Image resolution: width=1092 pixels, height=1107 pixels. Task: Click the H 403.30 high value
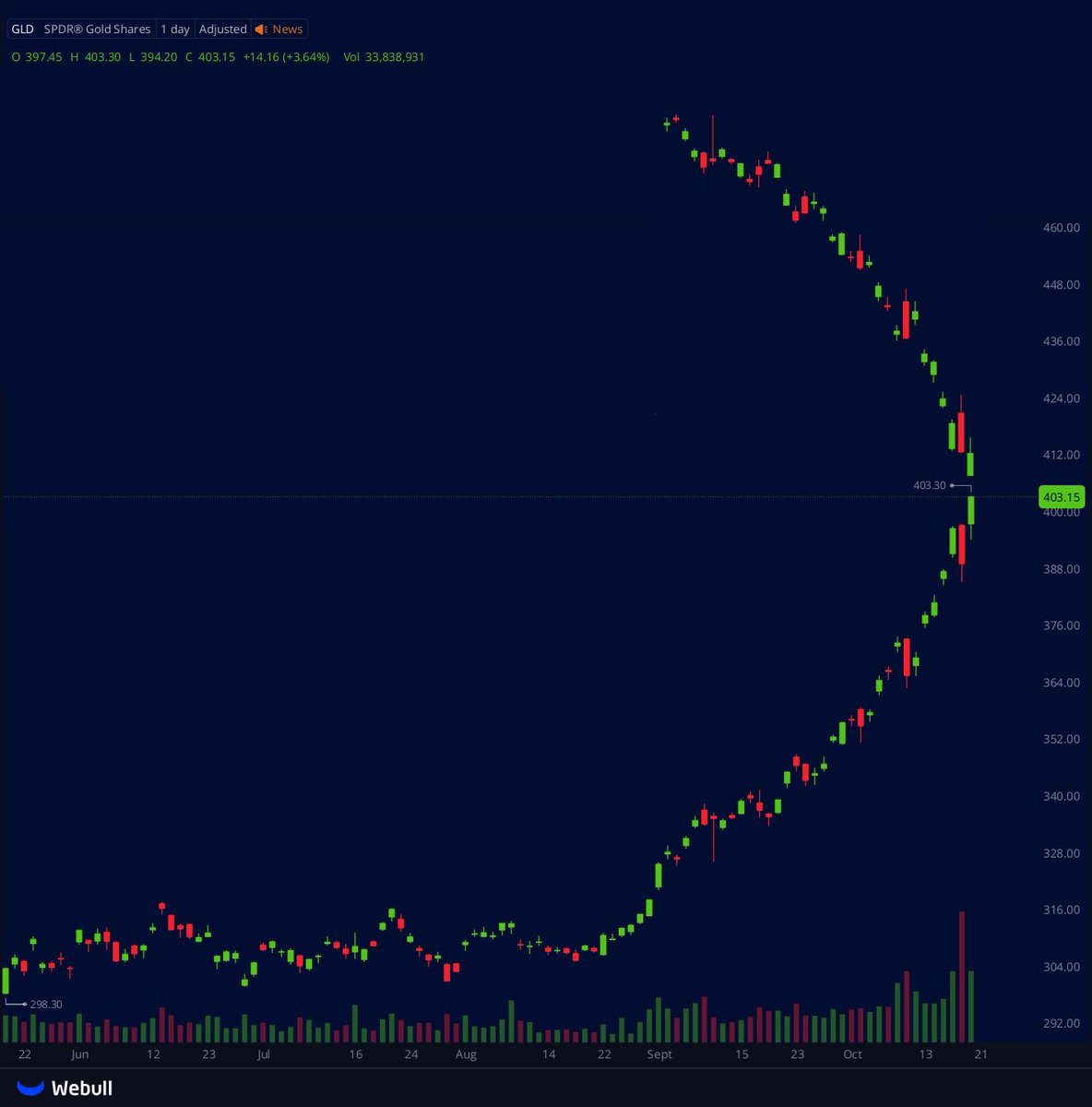click(96, 57)
